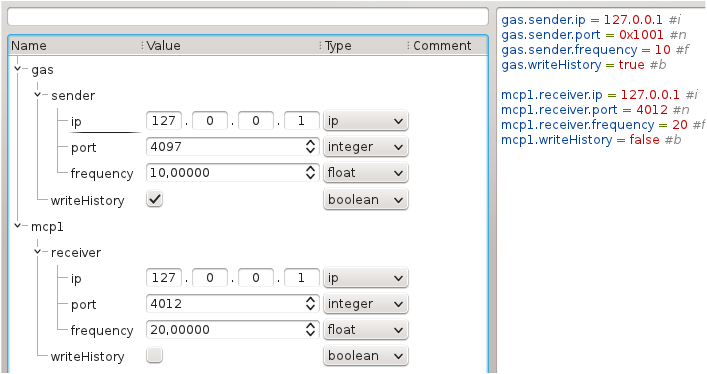Collapse the gas tree node

coord(18,69)
